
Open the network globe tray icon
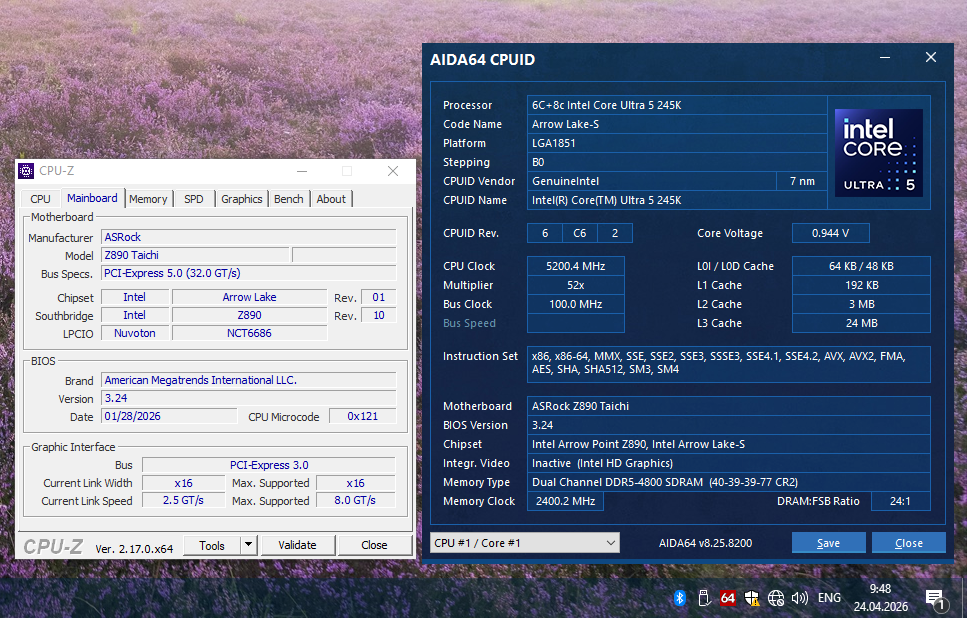pyautogui.click(x=776, y=597)
